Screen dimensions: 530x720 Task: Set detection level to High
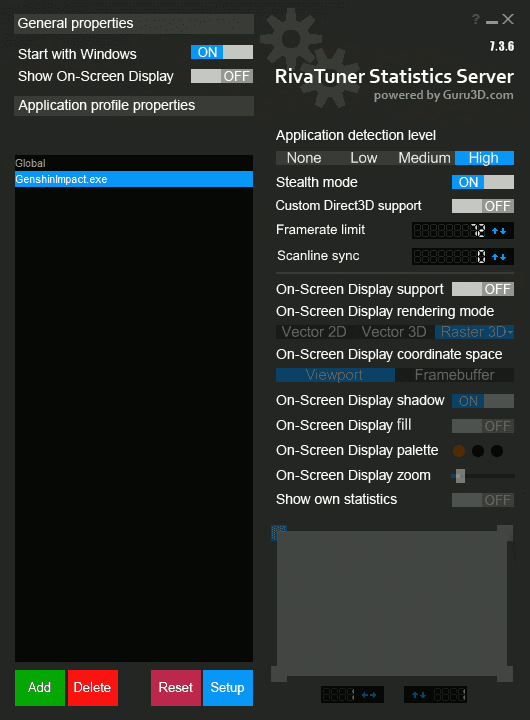coord(484,158)
